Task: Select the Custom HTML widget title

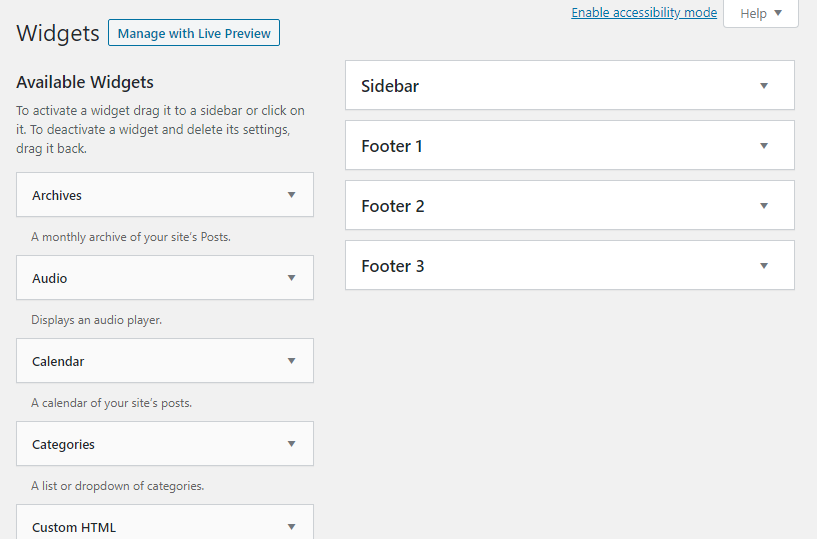Action: [74, 527]
